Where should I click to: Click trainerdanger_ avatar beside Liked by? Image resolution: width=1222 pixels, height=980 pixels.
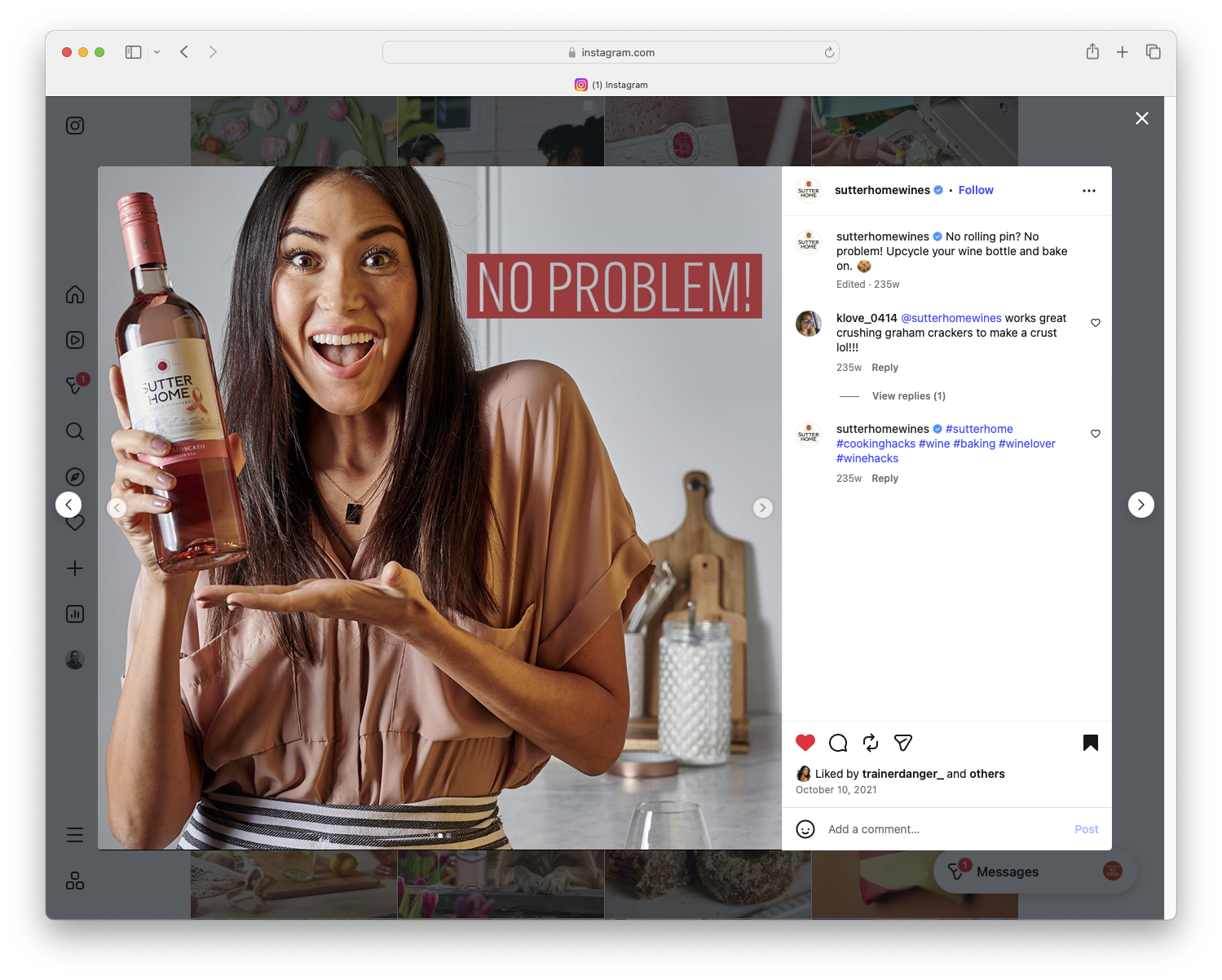[804, 774]
